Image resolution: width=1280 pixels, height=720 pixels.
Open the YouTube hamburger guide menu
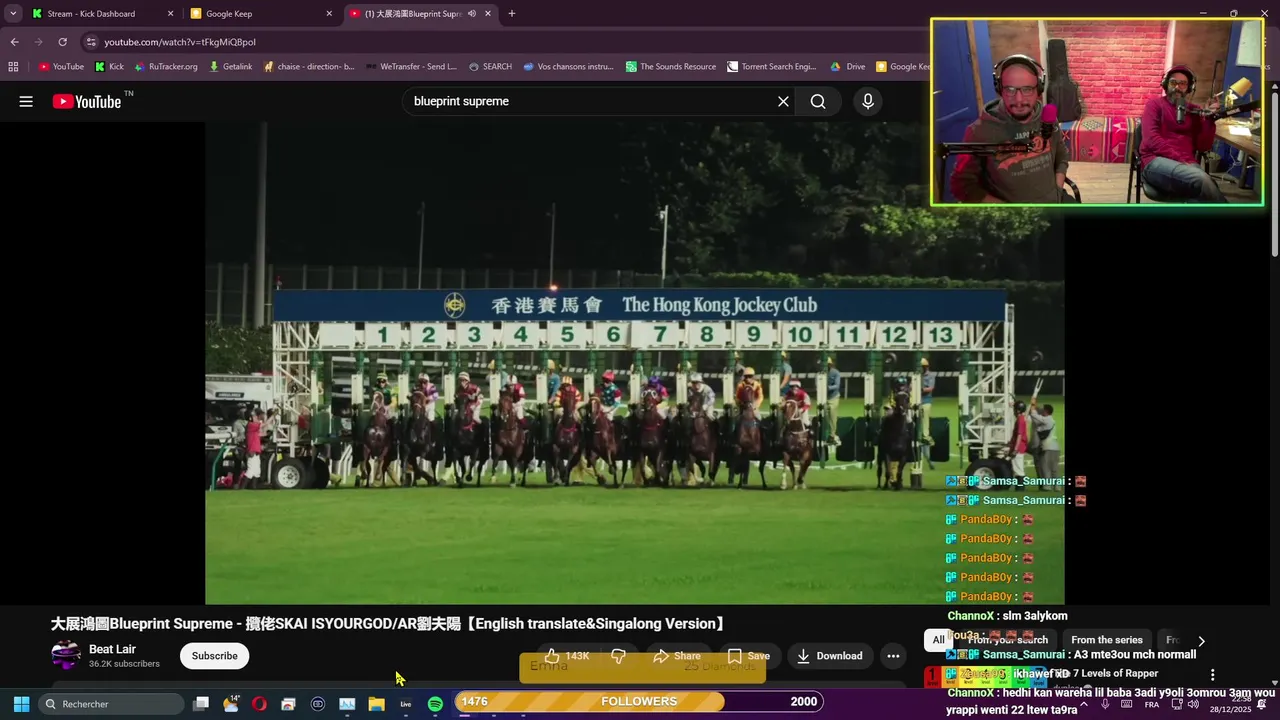point(26,101)
